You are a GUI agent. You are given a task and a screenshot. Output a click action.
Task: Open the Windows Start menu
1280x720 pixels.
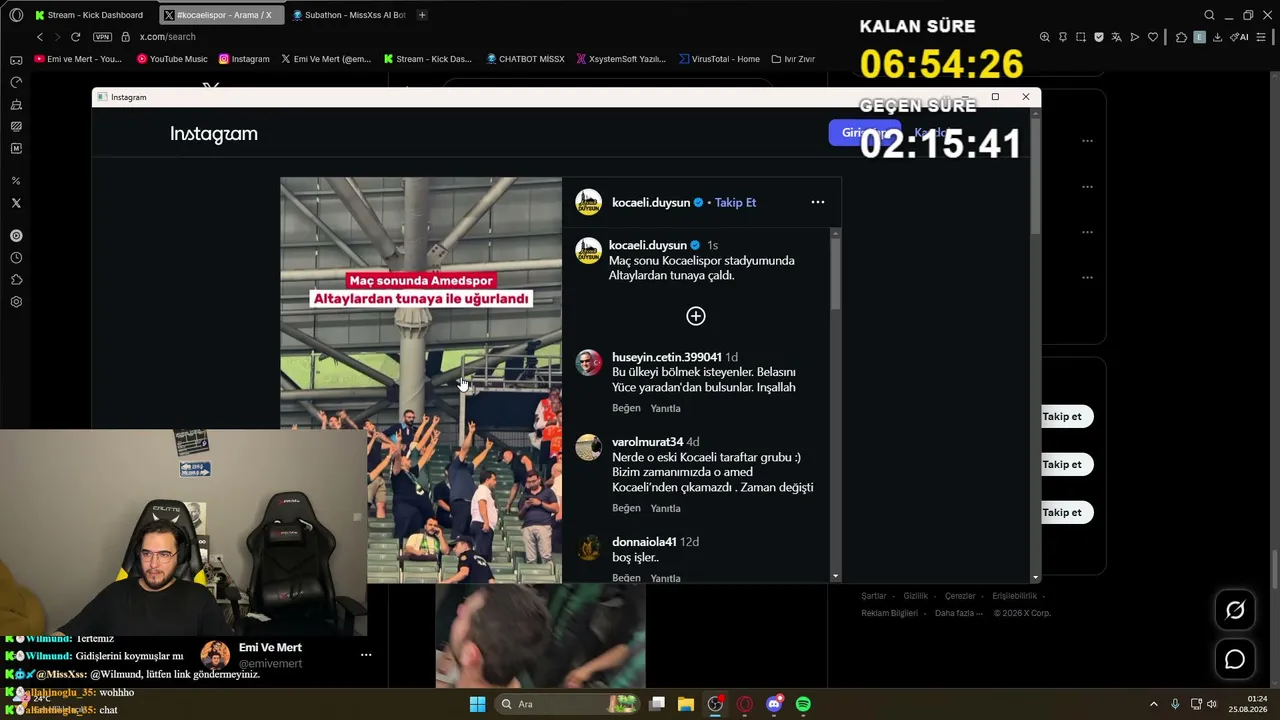tap(477, 704)
